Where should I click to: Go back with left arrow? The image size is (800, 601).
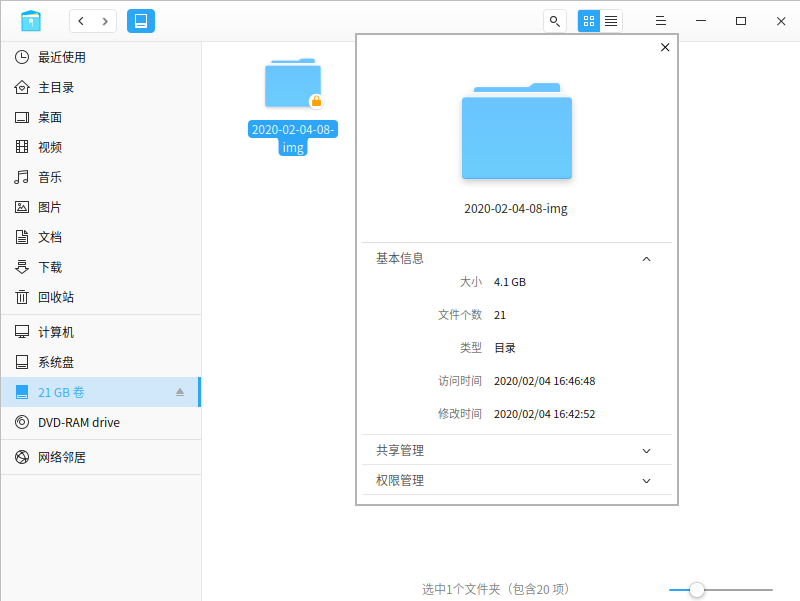pyautogui.click(x=81, y=21)
